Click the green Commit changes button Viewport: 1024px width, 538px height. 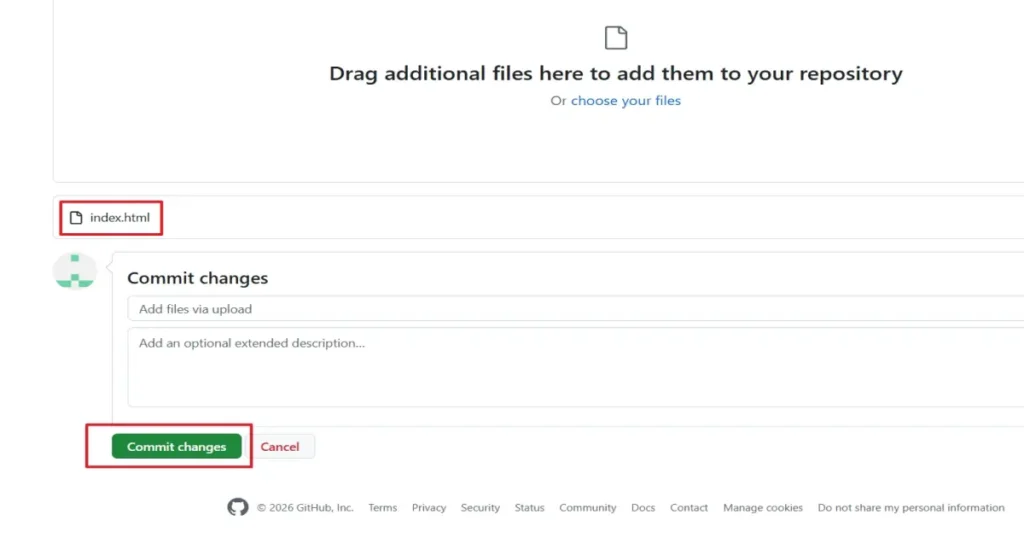pos(176,447)
